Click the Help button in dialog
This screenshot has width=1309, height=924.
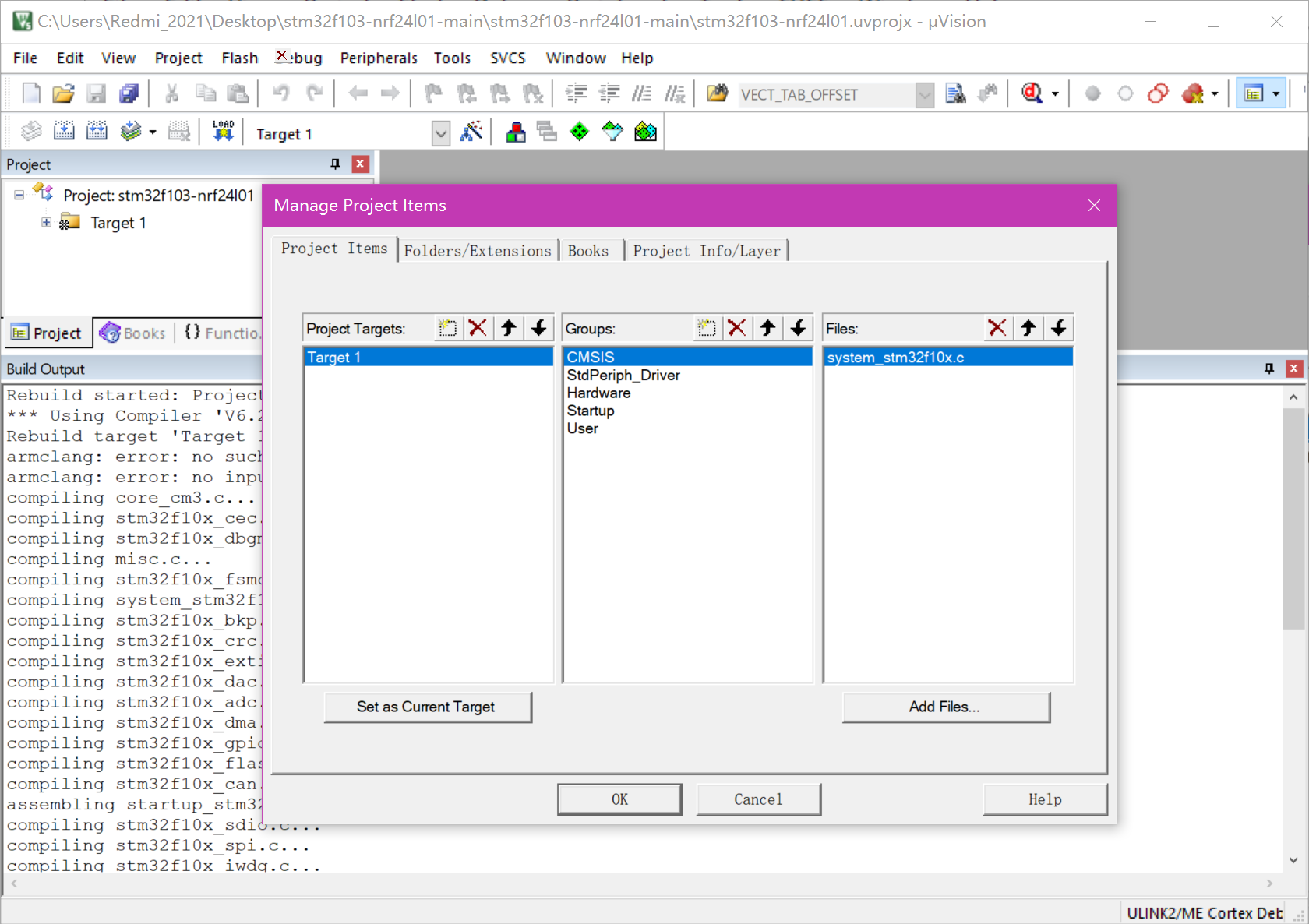coord(1045,799)
